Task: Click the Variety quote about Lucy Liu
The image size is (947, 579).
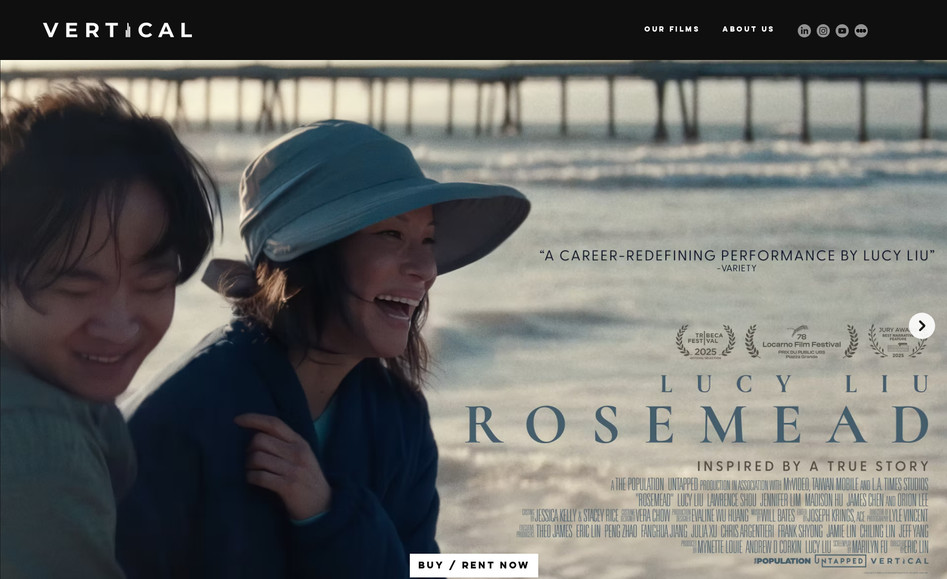Action: [736, 256]
